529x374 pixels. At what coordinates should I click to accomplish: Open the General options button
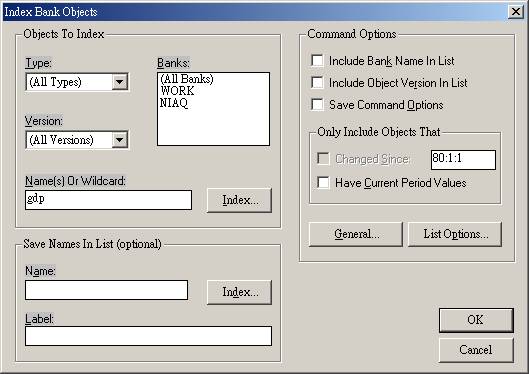pyautogui.click(x=356, y=234)
